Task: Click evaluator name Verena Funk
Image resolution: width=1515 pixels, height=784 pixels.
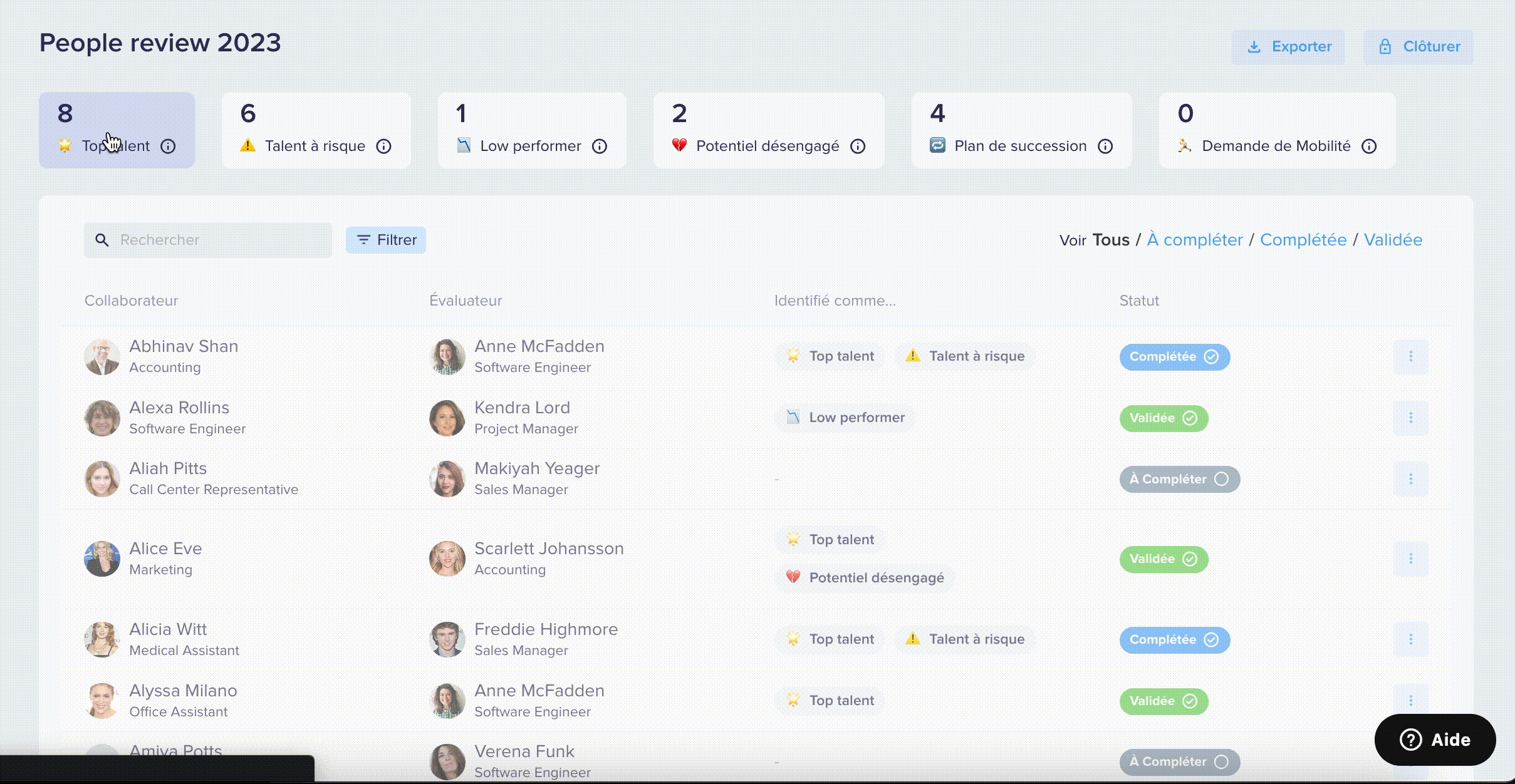Action: (x=524, y=751)
